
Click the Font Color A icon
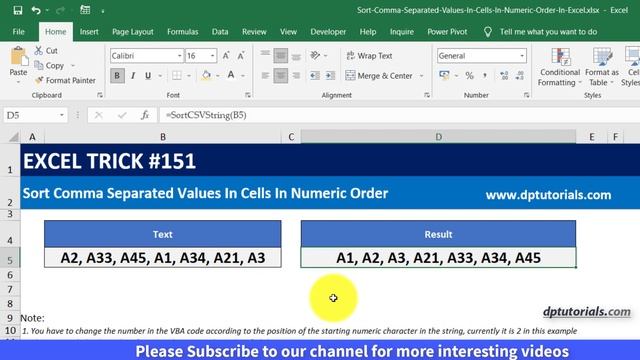coord(231,76)
